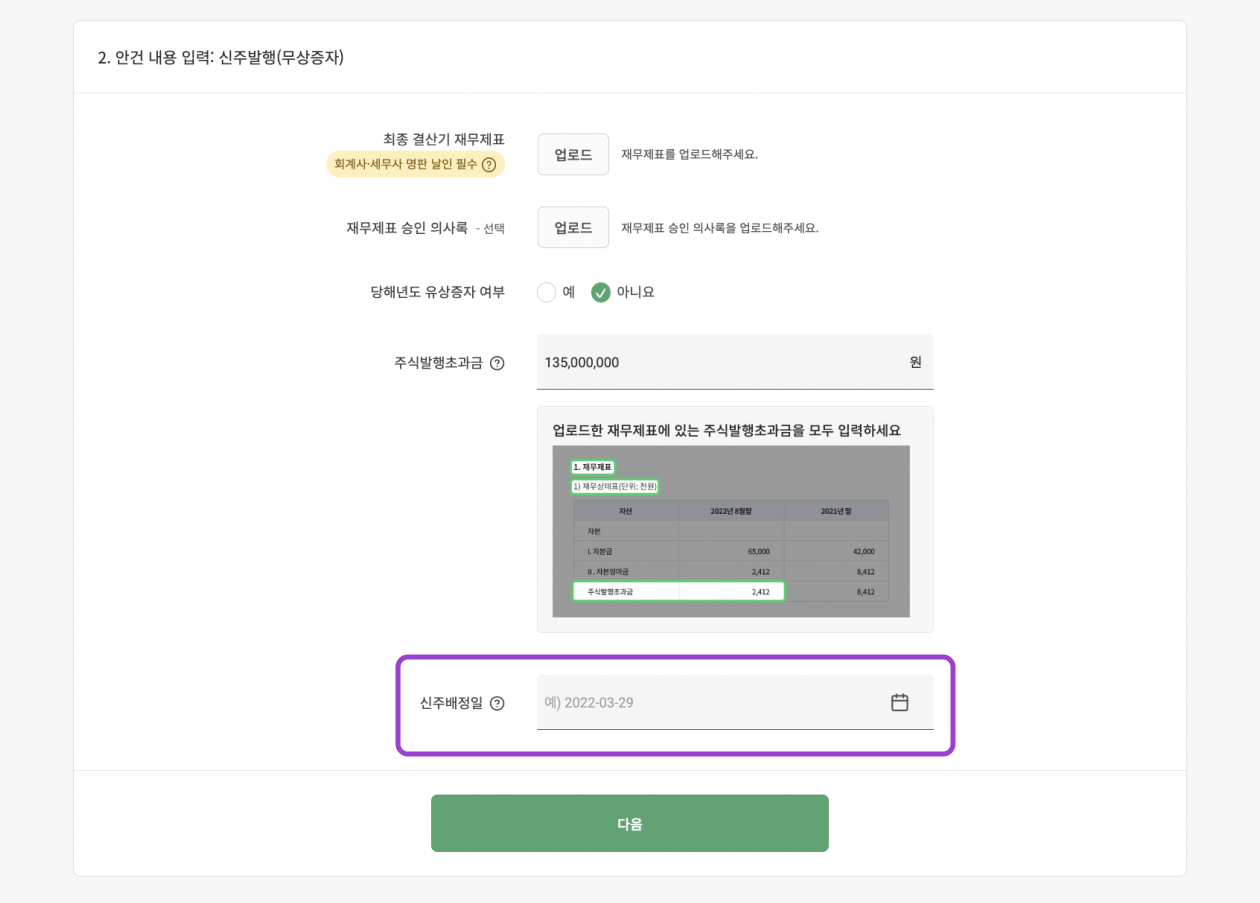Click the 원 currency label
Screen dimensions: 1260x903
[x=916, y=363]
